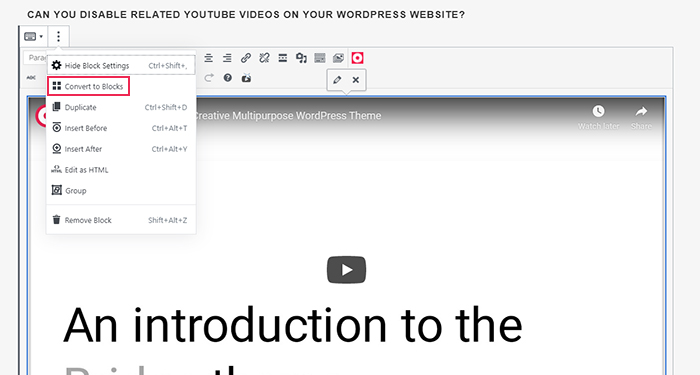
Task: Click the gear icon beside Hide Block Settings
Action: tap(56, 66)
